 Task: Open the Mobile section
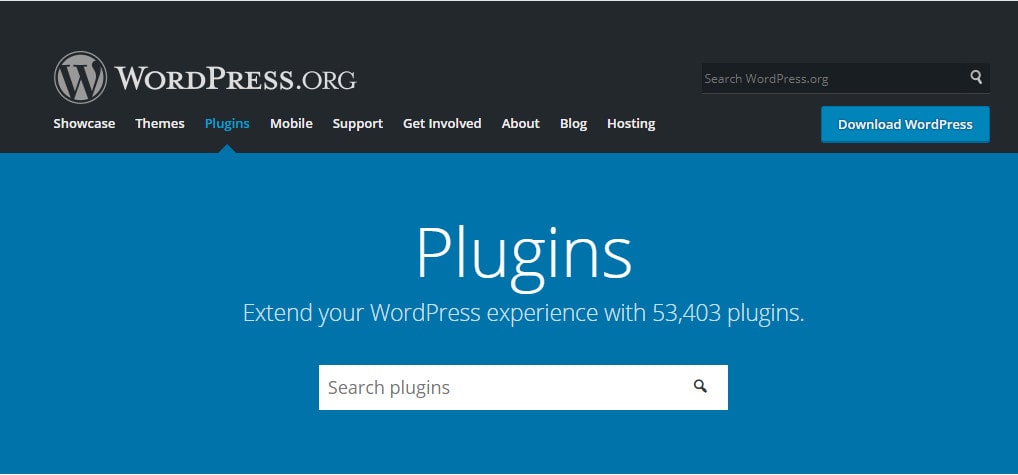click(x=292, y=123)
